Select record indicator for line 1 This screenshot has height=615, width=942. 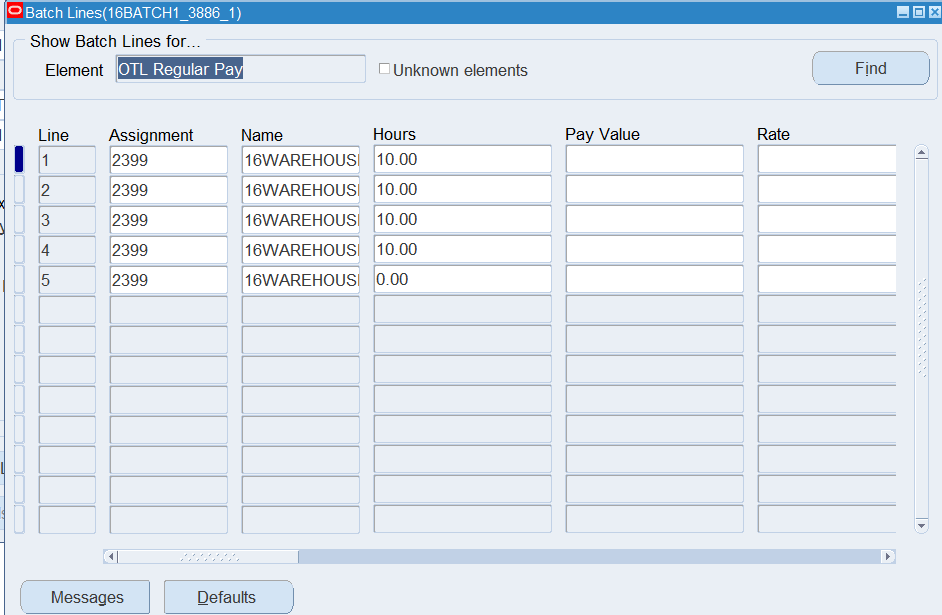(x=19, y=160)
